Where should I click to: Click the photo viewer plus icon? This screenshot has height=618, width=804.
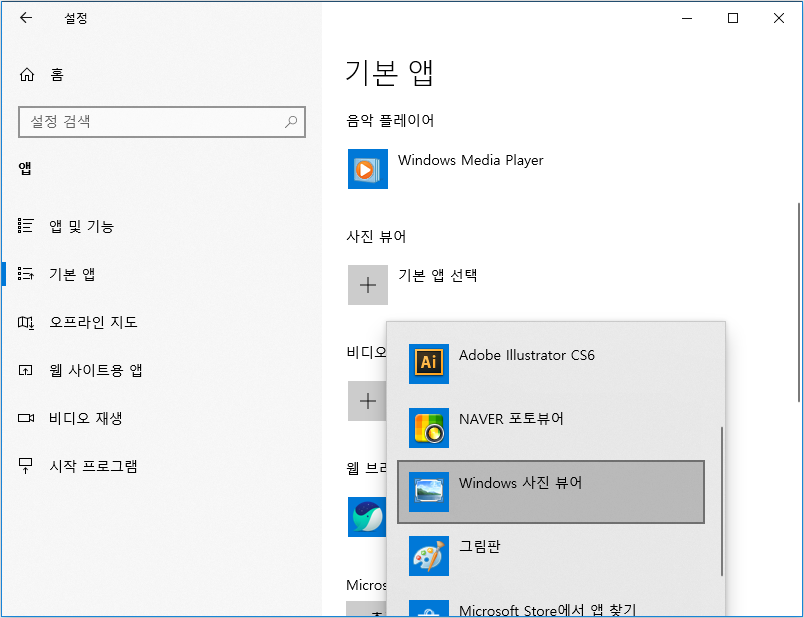pyautogui.click(x=368, y=285)
